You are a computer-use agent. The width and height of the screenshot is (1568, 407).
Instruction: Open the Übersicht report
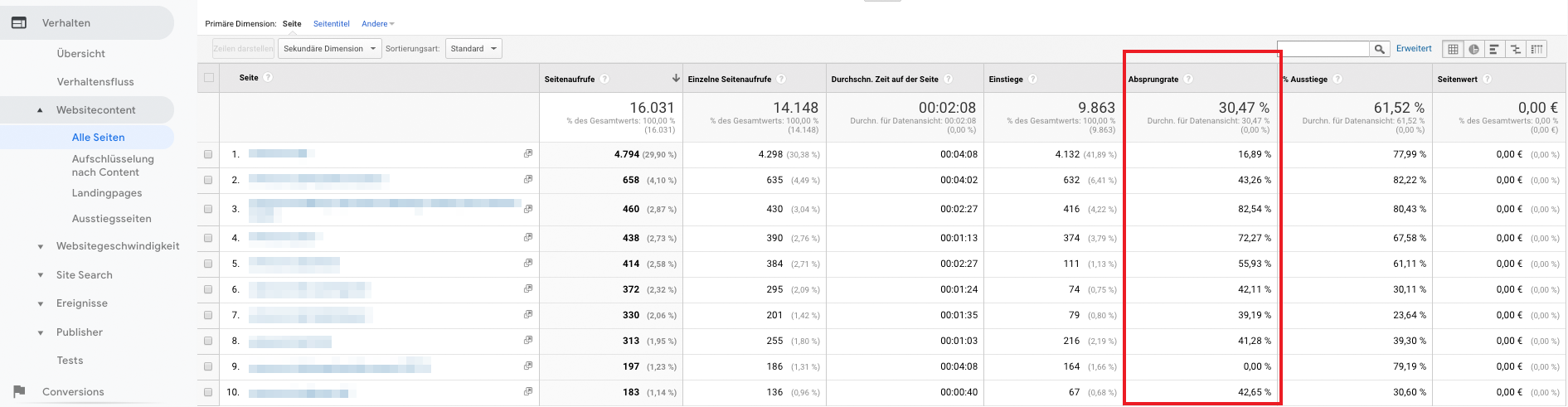click(x=81, y=54)
